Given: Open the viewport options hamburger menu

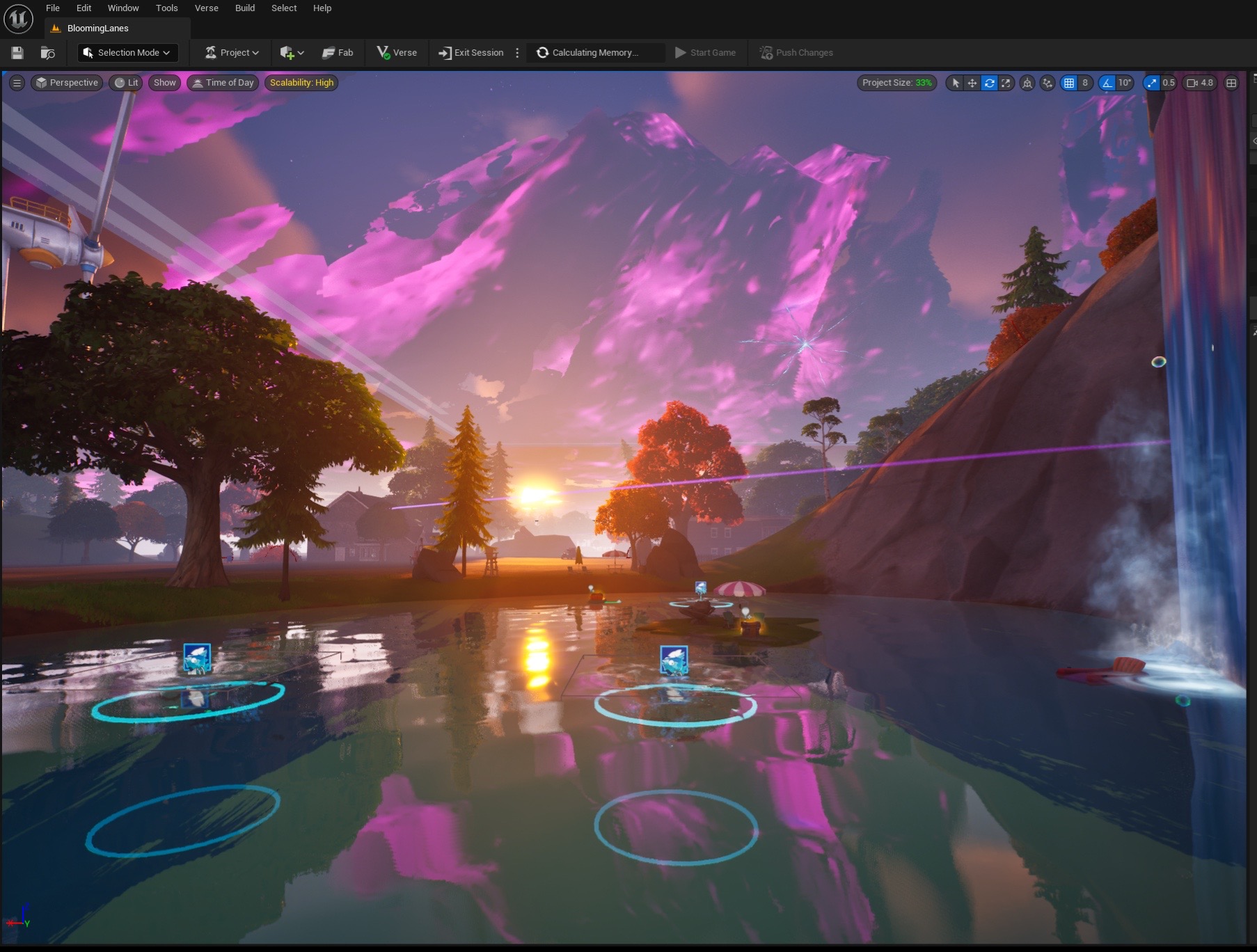Looking at the screenshot, I should (x=17, y=83).
